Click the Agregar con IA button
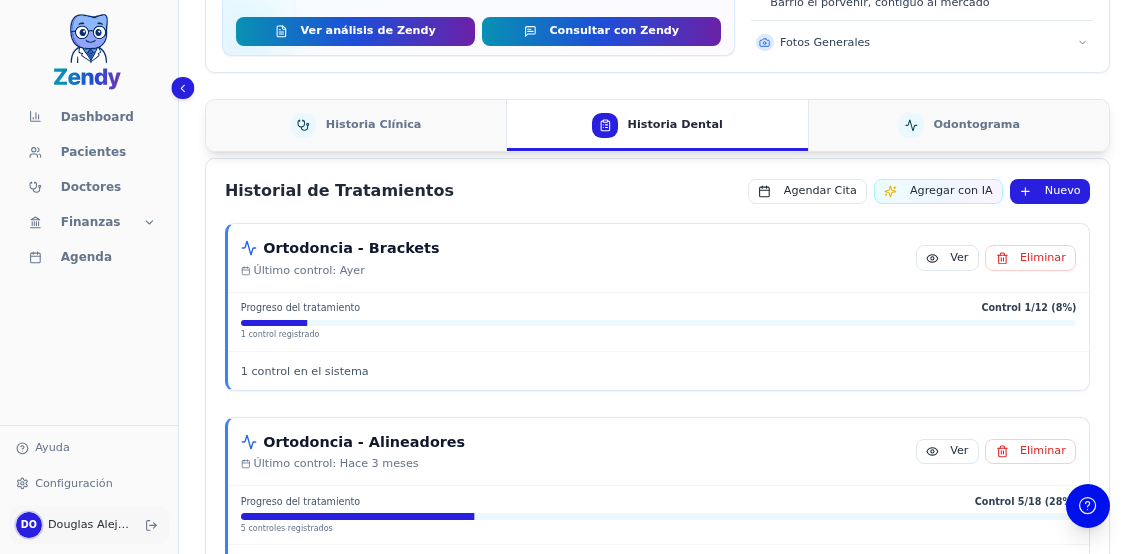This screenshot has width=1136, height=554. coord(938,191)
